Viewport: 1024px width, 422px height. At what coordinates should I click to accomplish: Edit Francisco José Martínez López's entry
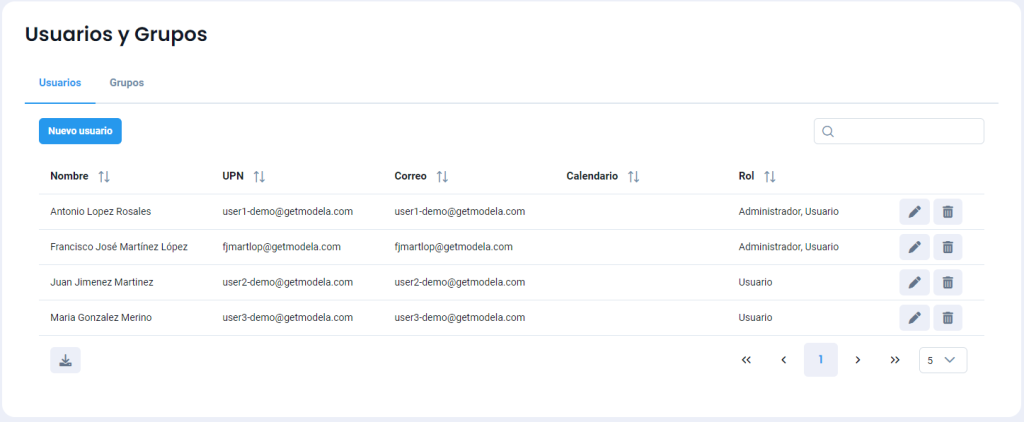pos(914,247)
